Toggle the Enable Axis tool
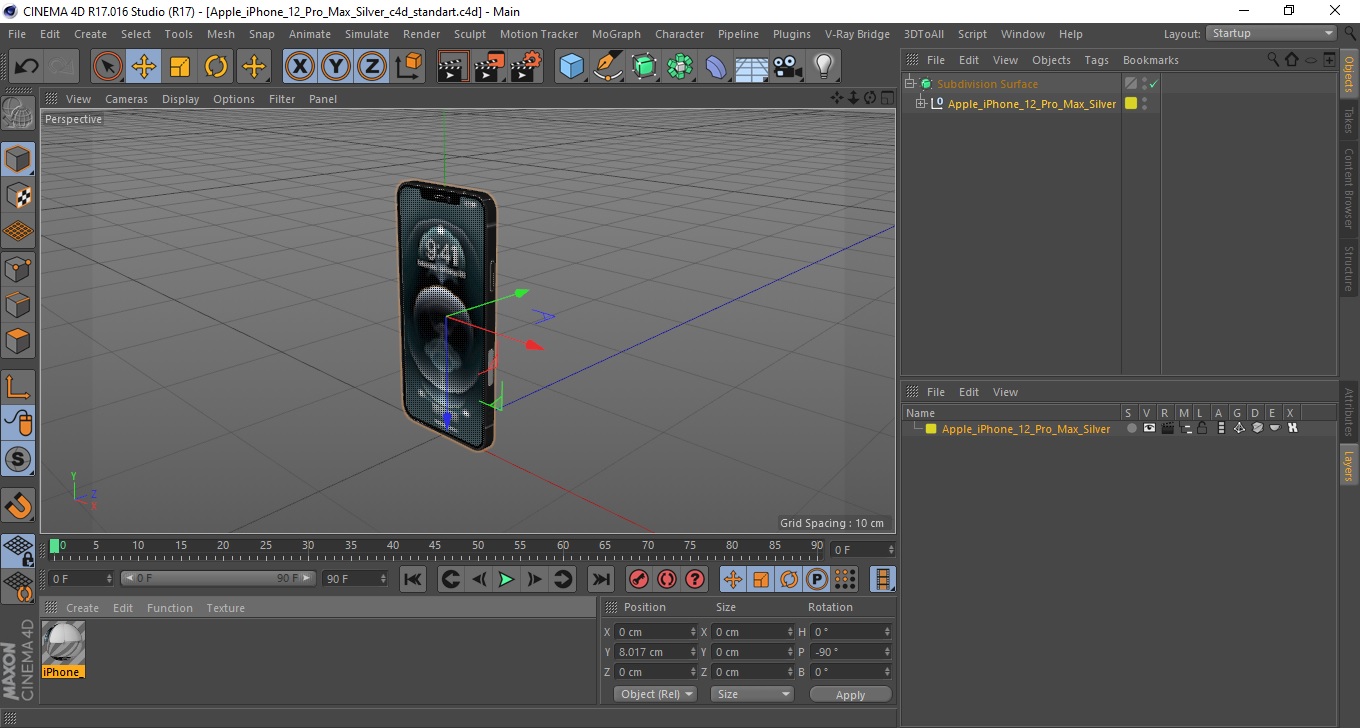The width and height of the screenshot is (1360, 728). pos(19,387)
